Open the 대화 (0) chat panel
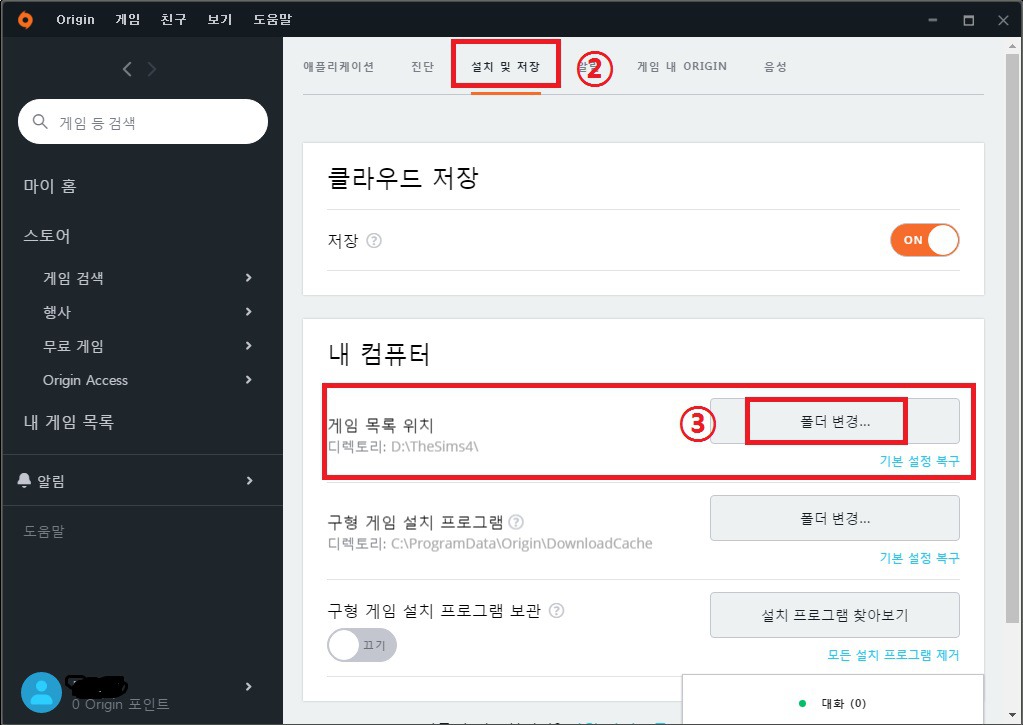This screenshot has height=725, width=1023. tap(832, 703)
